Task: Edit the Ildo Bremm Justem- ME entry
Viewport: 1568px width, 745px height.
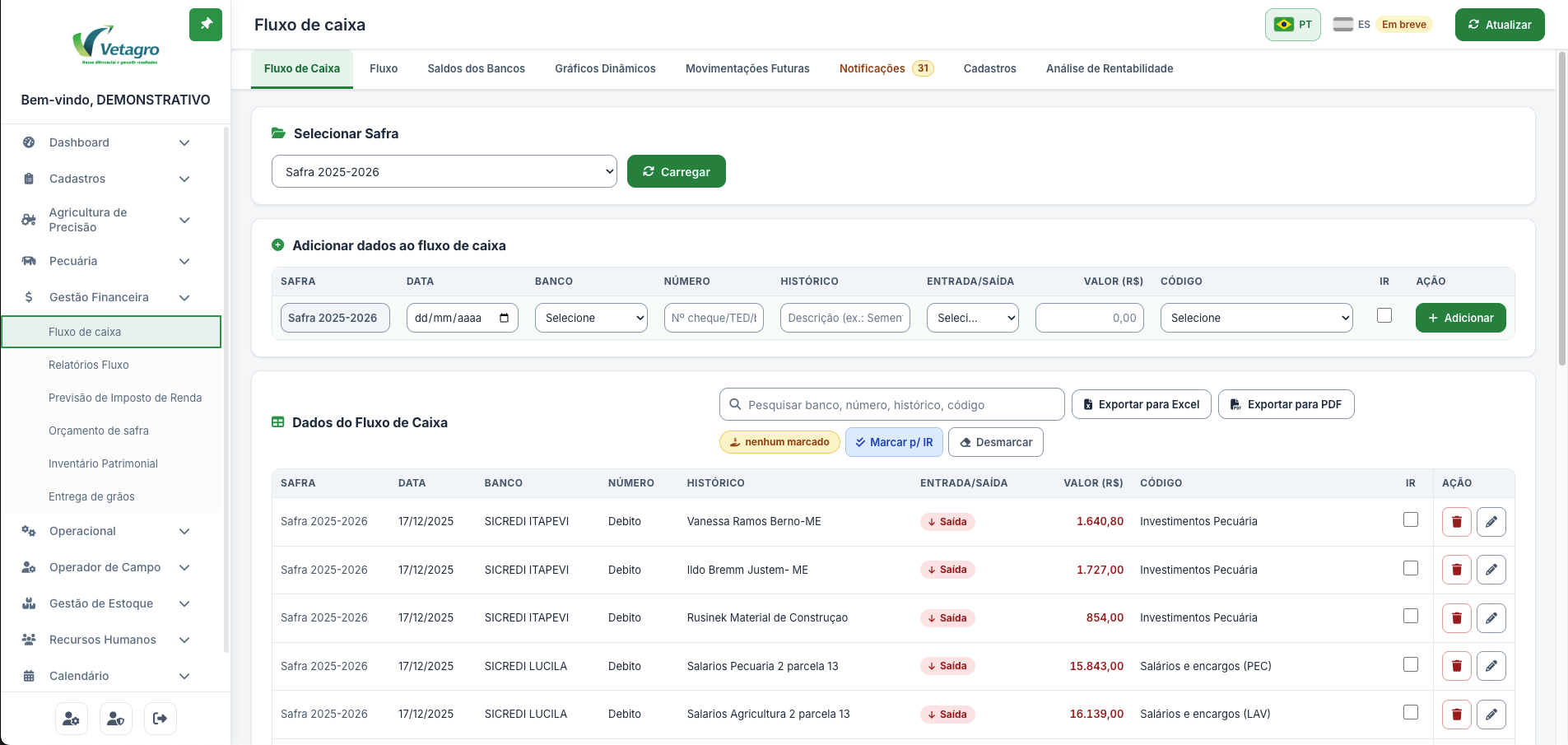Action: 1491,570
